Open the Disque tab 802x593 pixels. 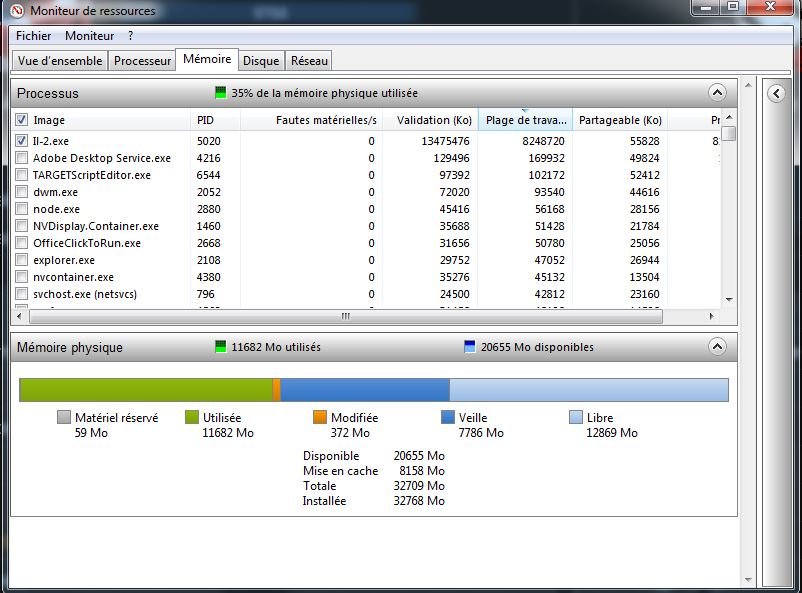coord(261,61)
